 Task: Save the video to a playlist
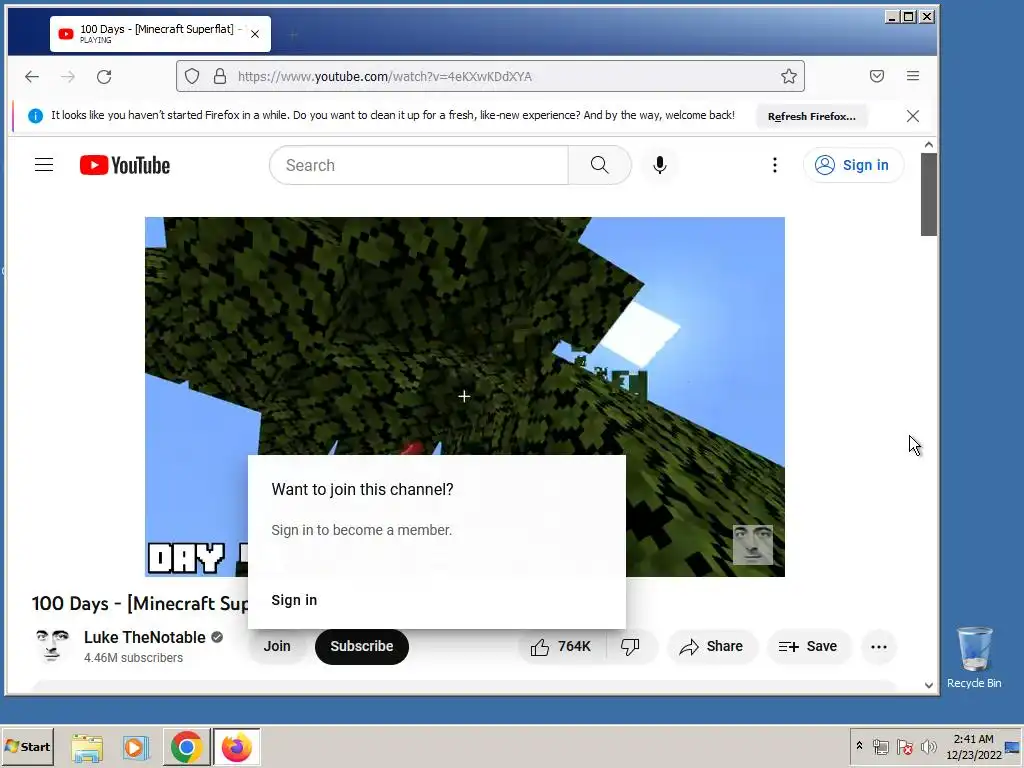808,647
